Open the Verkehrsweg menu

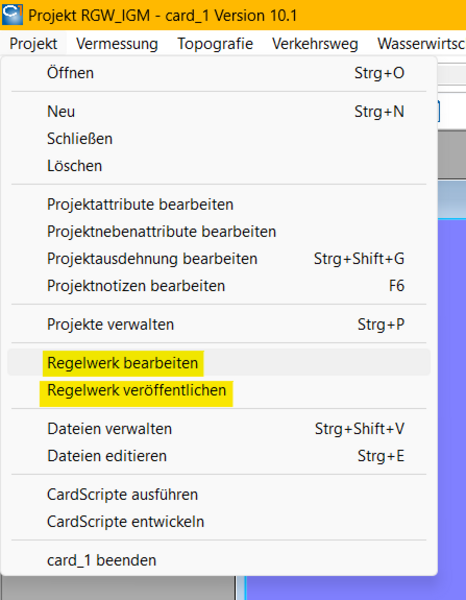coord(315,44)
